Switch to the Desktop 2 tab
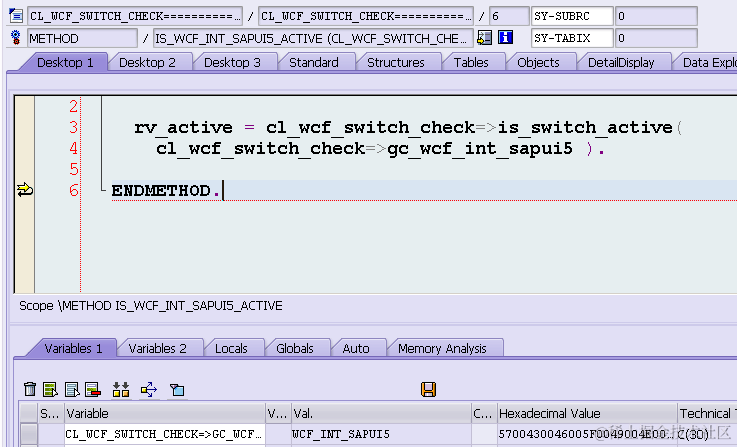 point(147,63)
